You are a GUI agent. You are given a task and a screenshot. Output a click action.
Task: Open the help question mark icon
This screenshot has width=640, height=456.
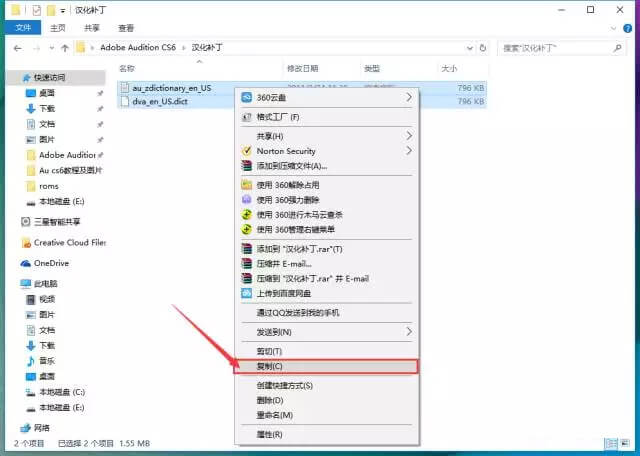[628, 28]
